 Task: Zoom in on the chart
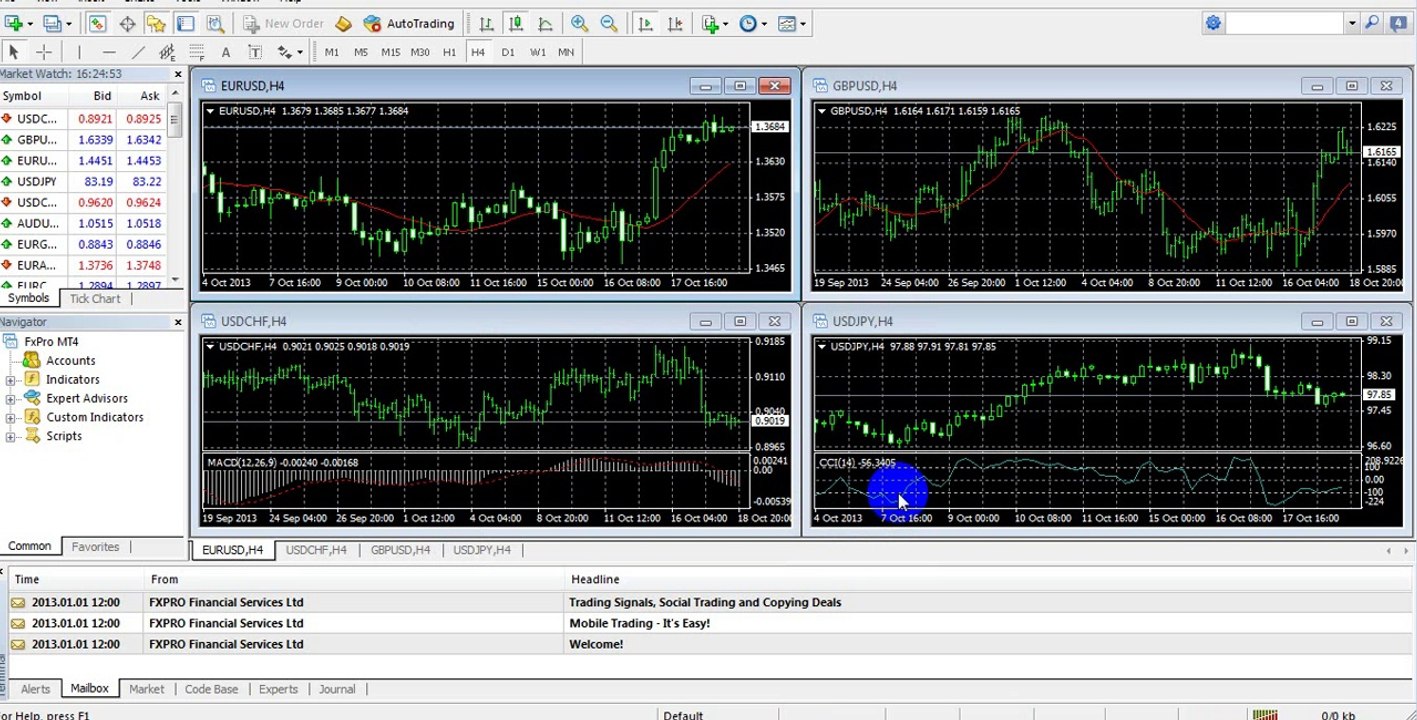coord(579,23)
